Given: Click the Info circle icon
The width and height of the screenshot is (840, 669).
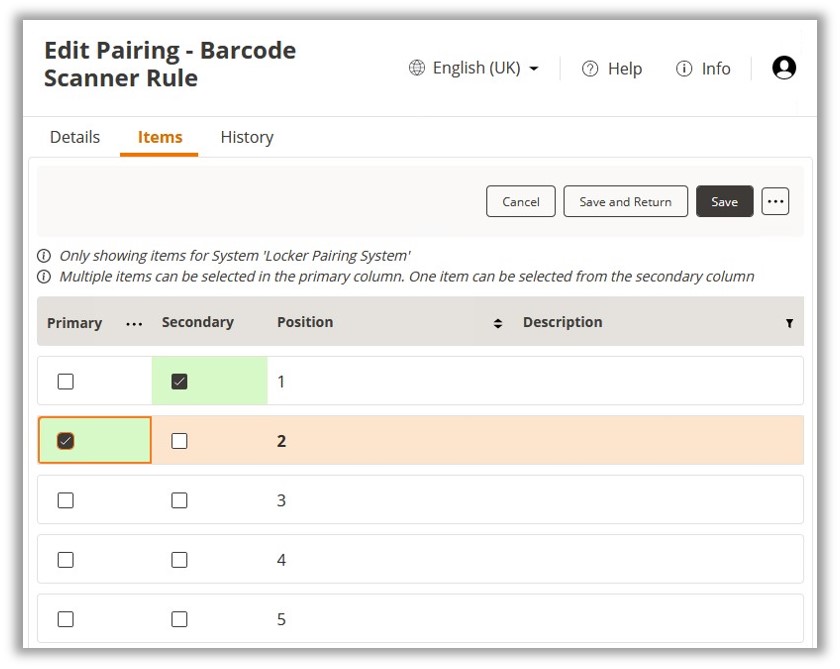Looking at the screenshot, I should click(684, 69).
